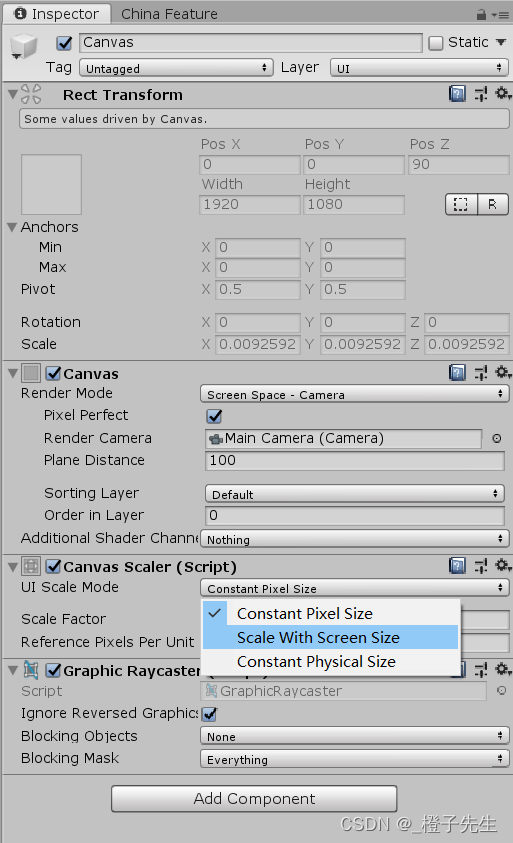Open Rect Transform preset selector icon
The width and height of the screenshot is (513, 843).
481,94
